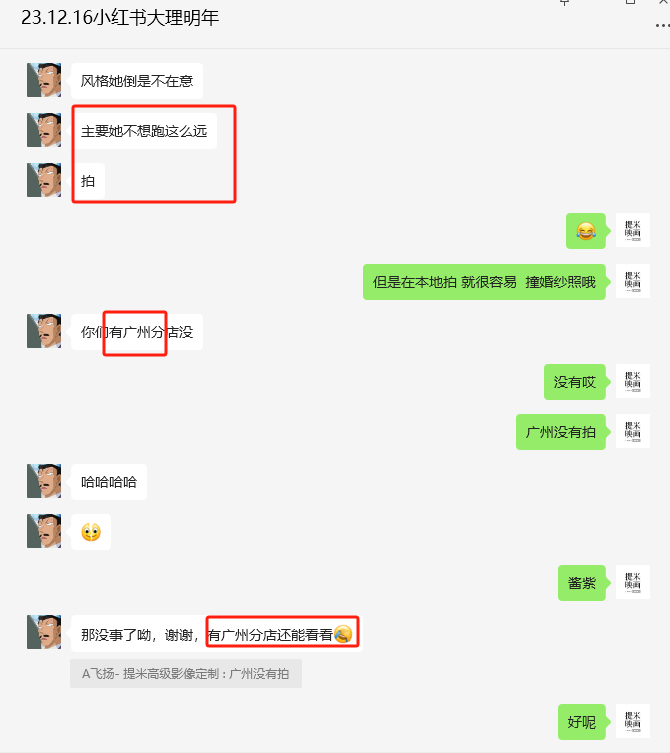Select the green 酱紫 reply bubble
Screen dimensions: 670x753
pyautogui.click(x=582, y=583)
